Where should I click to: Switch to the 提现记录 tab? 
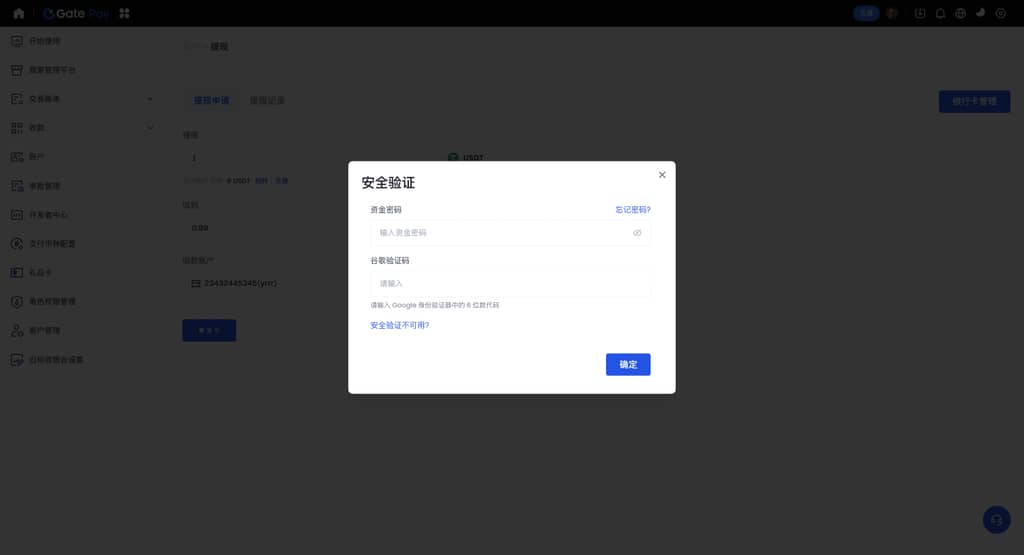click(267, 101)
